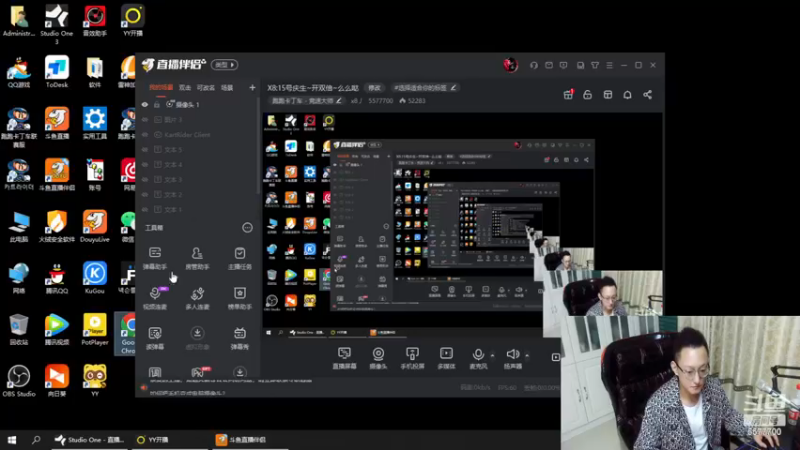
Task: Open the 房管助手 tool
Action: click(197, 258)
